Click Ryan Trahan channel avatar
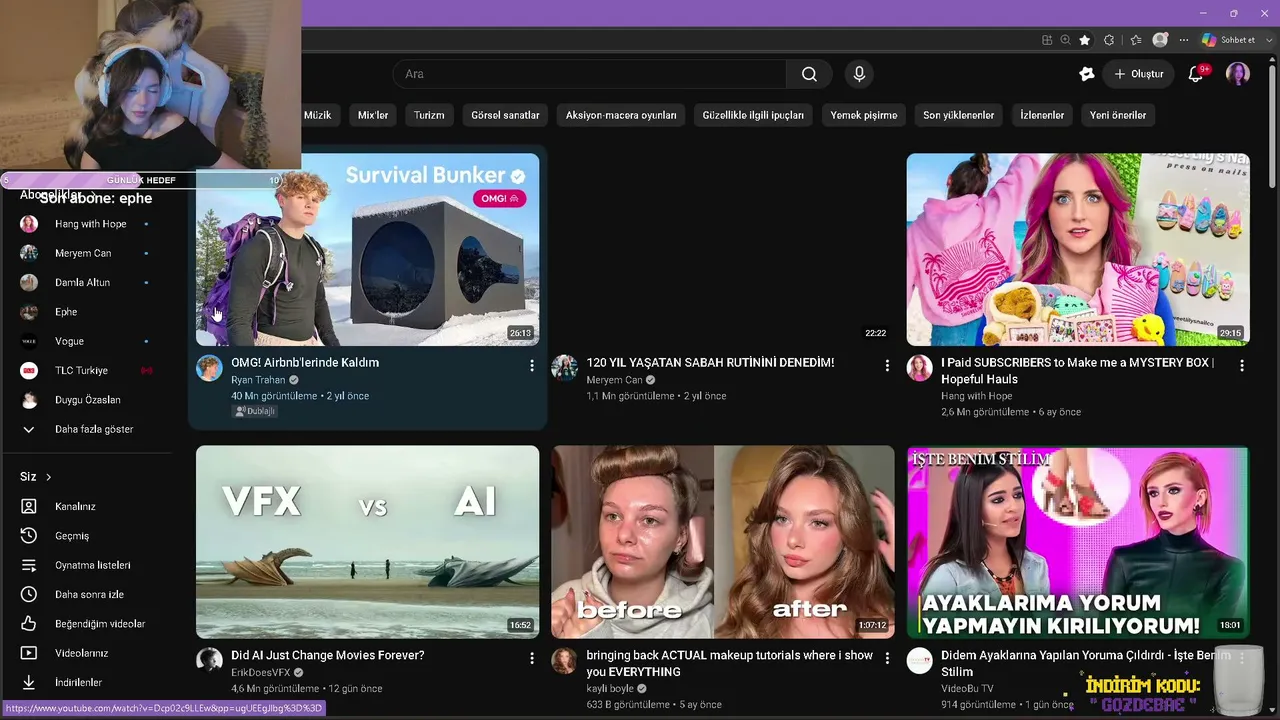The height and width of the screenshot is (720, 1280). point(209,368)
